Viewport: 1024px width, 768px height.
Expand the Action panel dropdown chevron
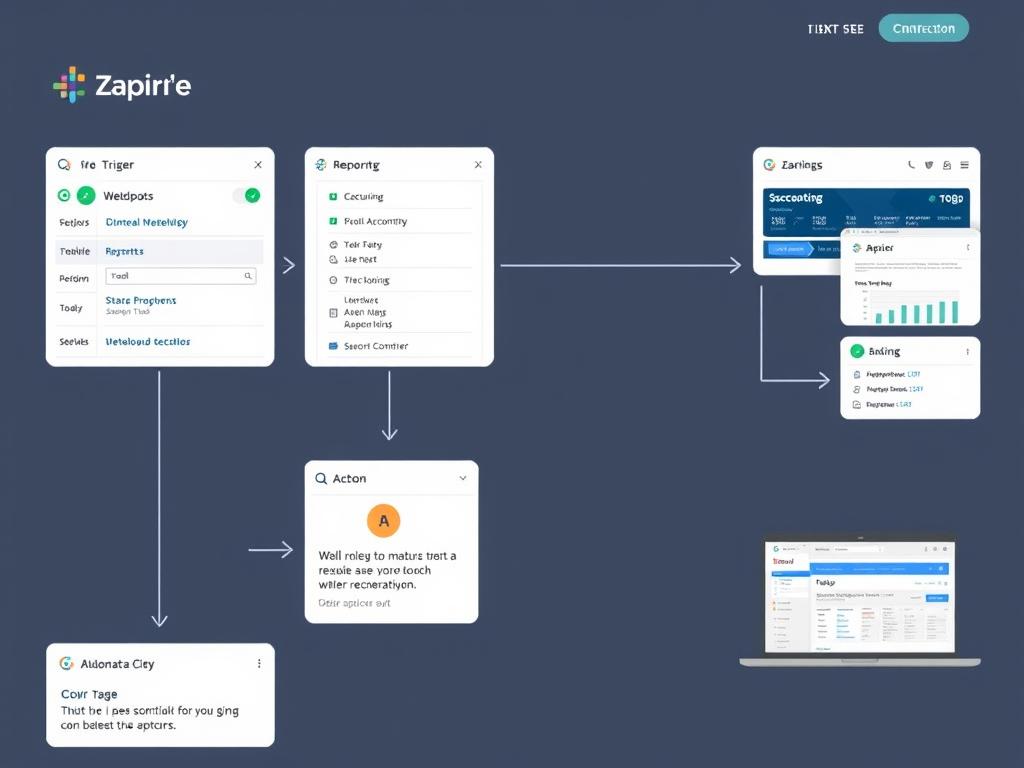(x=462, y=478)
